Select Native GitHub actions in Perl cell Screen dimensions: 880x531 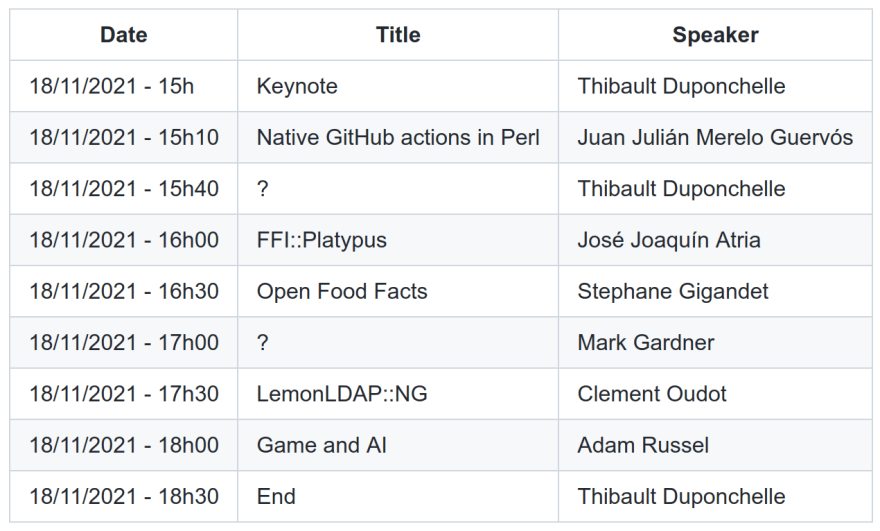click(x=398, y=138)
